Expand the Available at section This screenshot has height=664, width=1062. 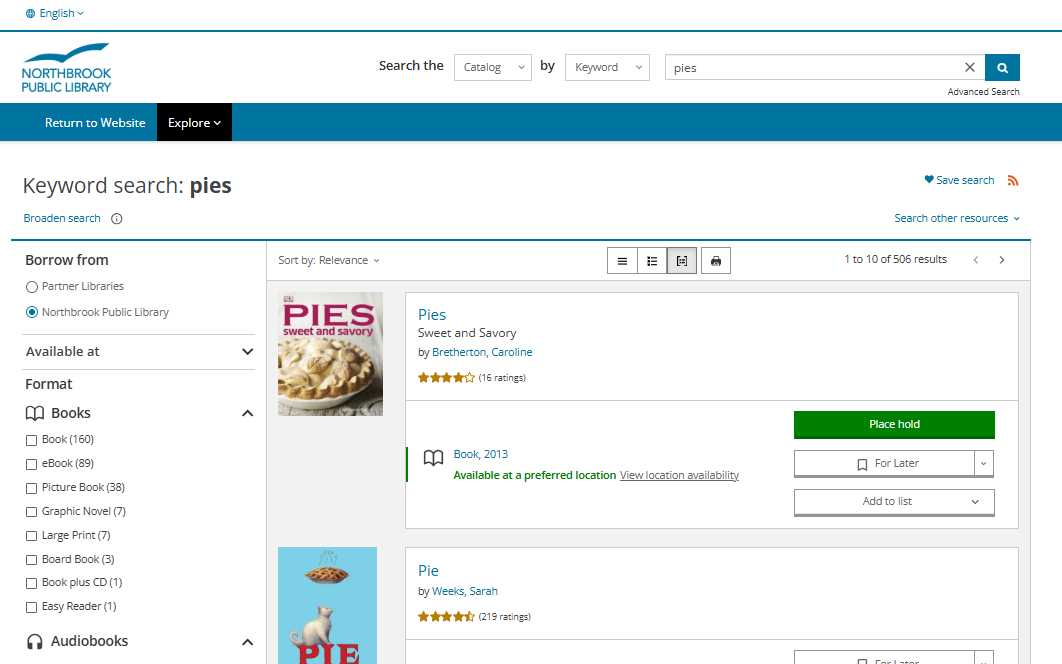[139, 352]
